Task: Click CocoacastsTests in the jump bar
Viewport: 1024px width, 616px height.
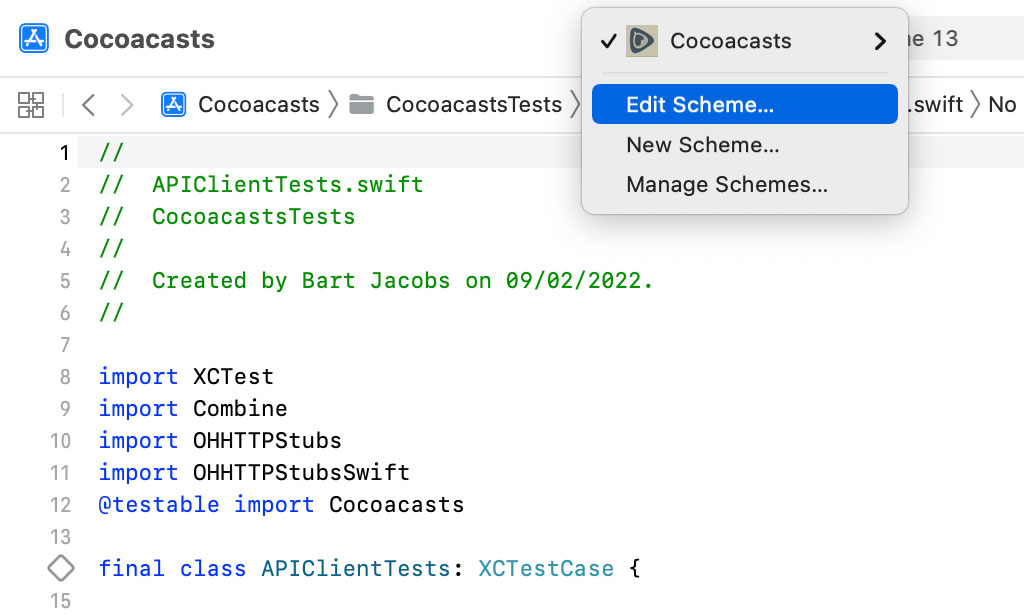Action: click(x=473, y=104)
